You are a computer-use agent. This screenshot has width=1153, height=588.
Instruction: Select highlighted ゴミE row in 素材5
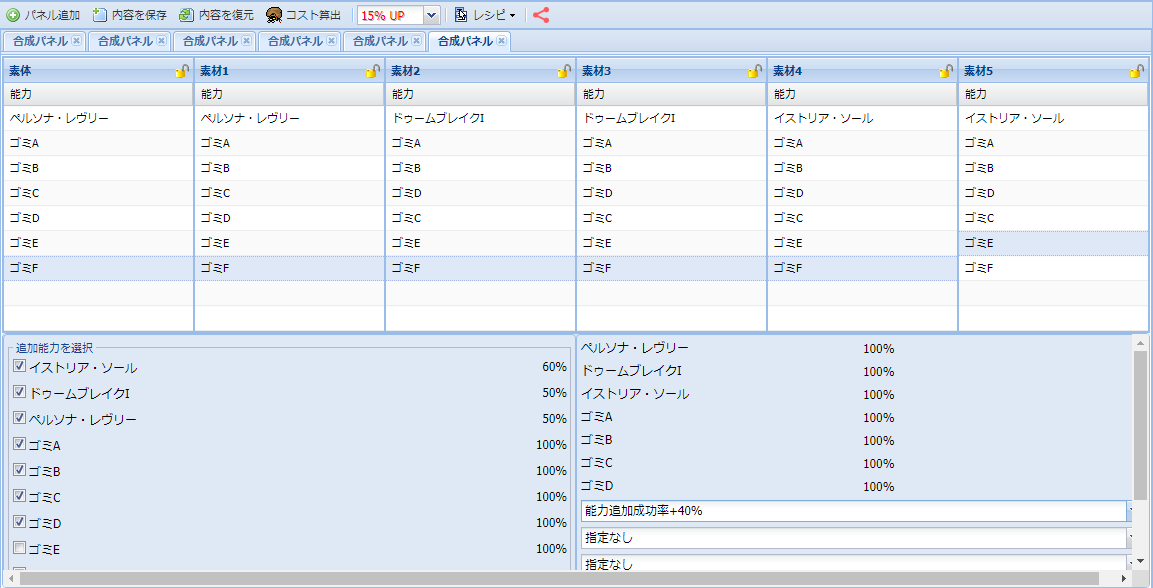(1053, 243)
